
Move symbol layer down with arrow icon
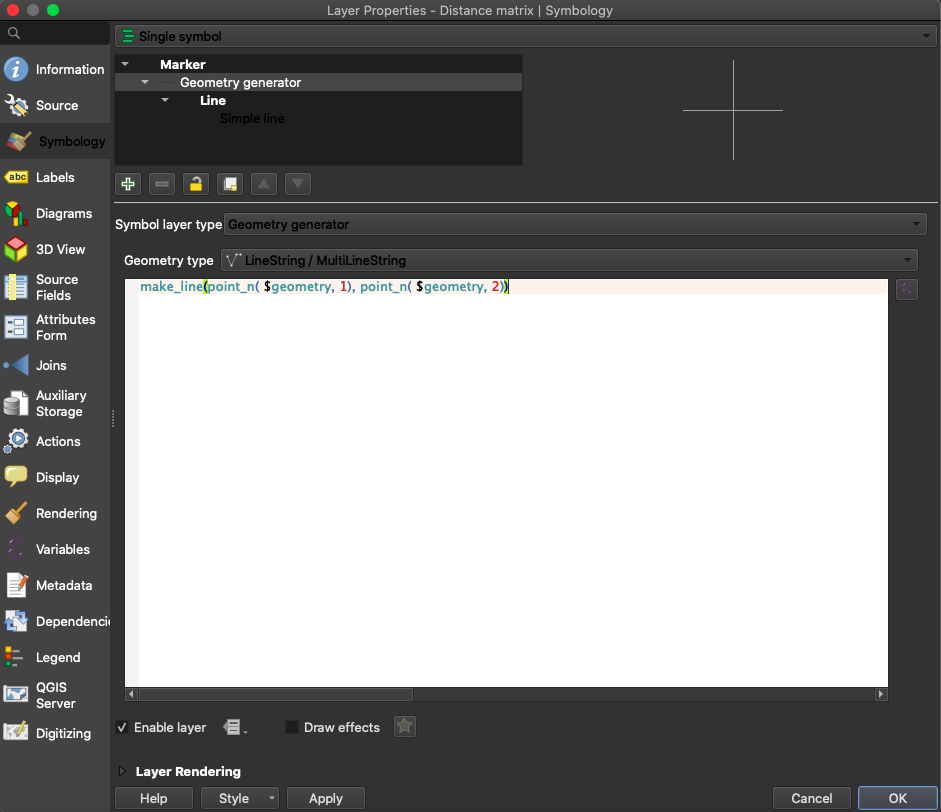[x=298, y=184]
